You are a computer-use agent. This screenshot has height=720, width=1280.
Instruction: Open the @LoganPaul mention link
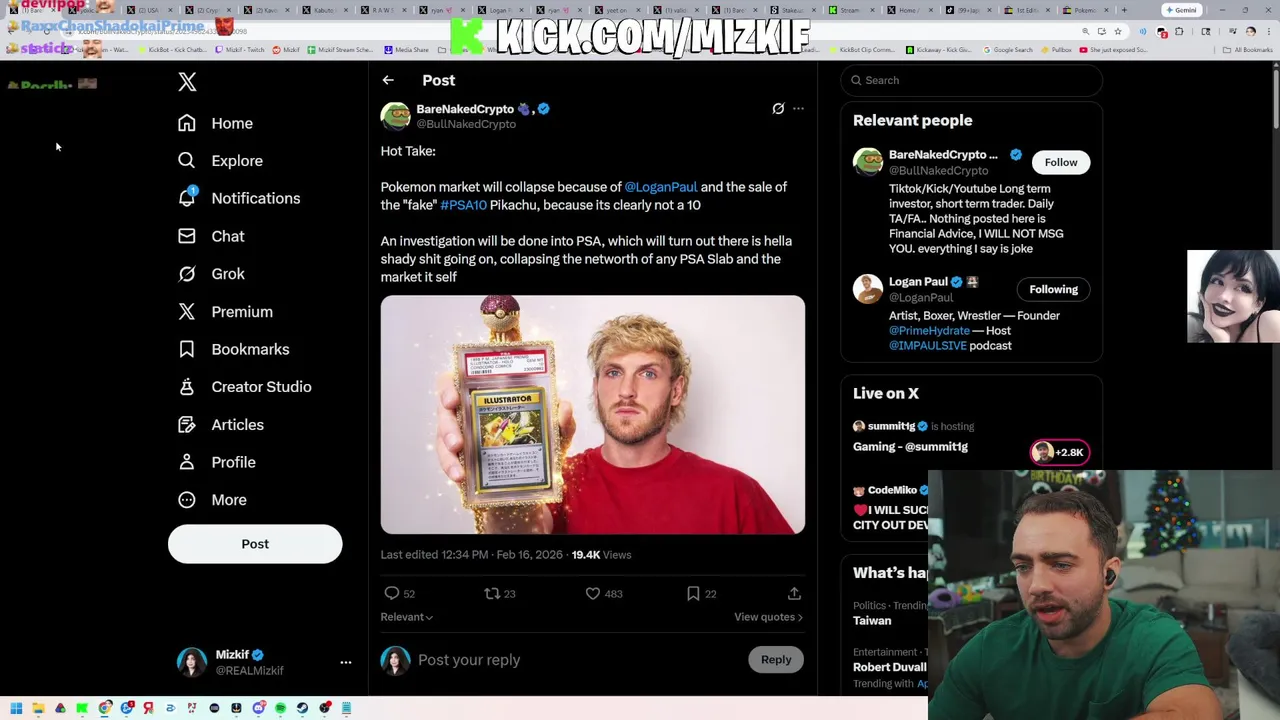[661, 187]
